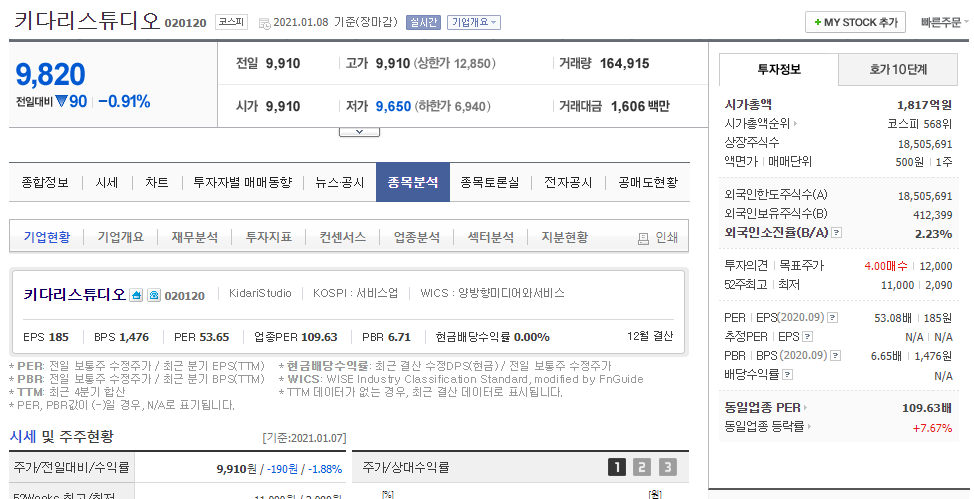
Task: Open 시세 tab
Action: click(106, 183)
